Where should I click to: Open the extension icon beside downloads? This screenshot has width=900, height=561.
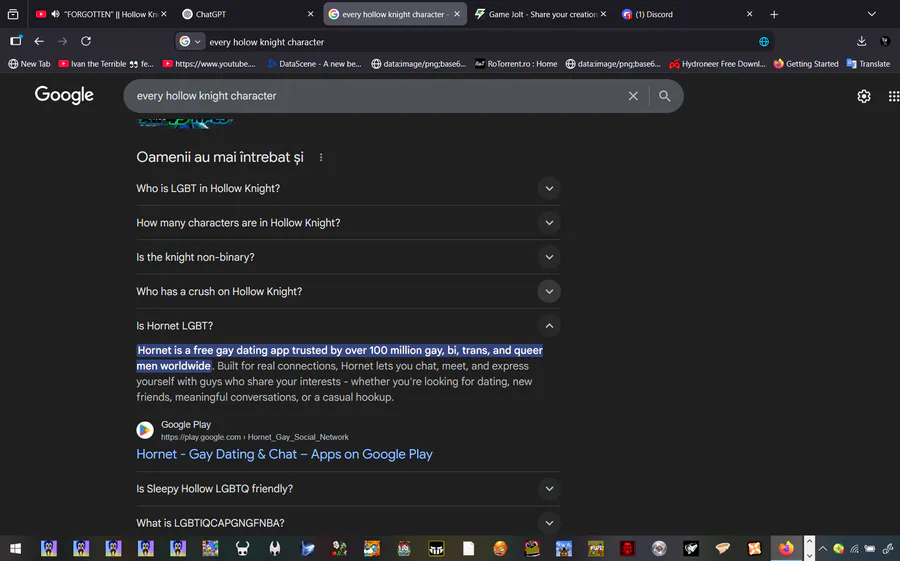(885, 41)
